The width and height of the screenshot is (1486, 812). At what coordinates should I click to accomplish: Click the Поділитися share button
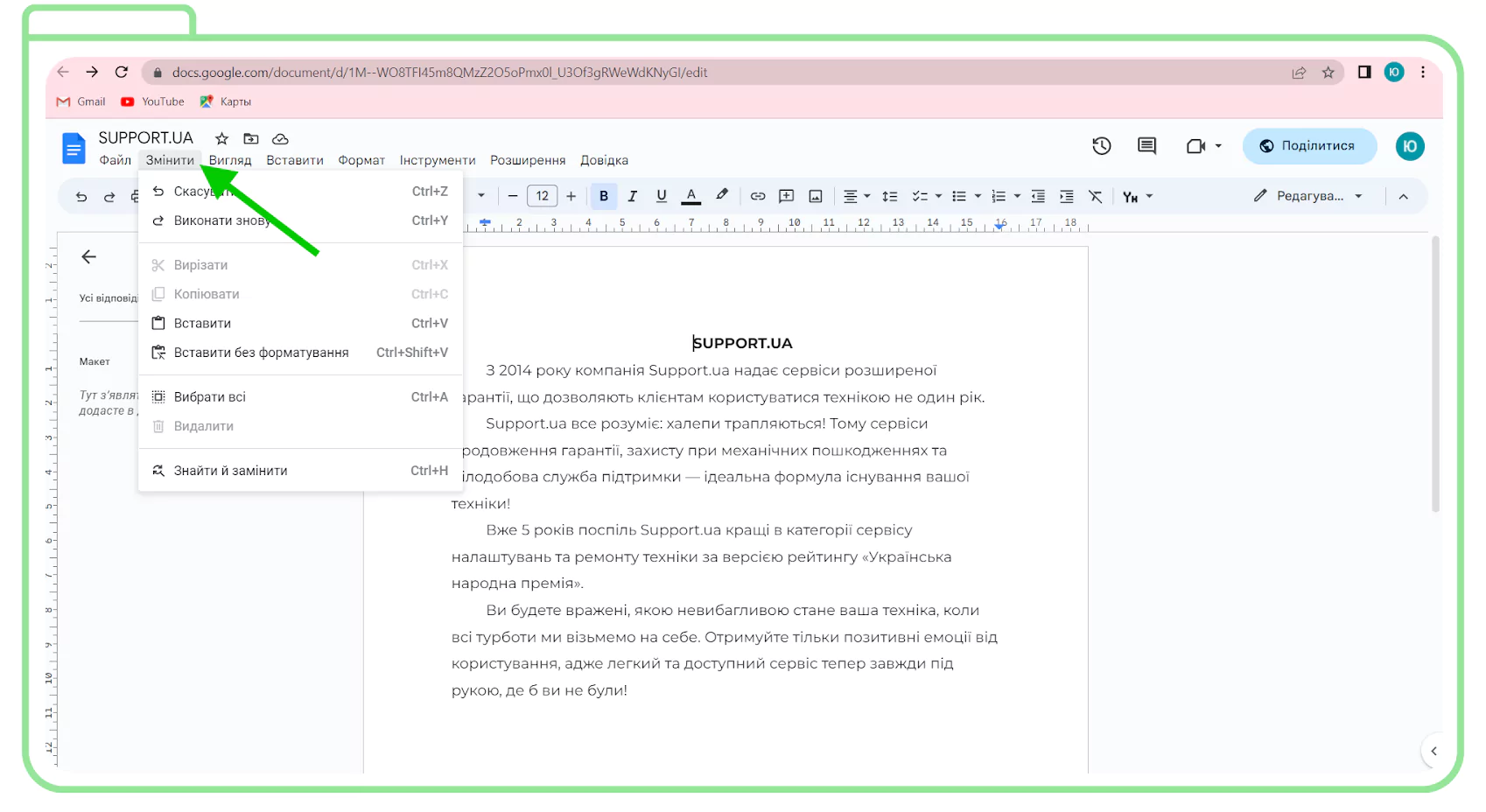(1309, 146)
